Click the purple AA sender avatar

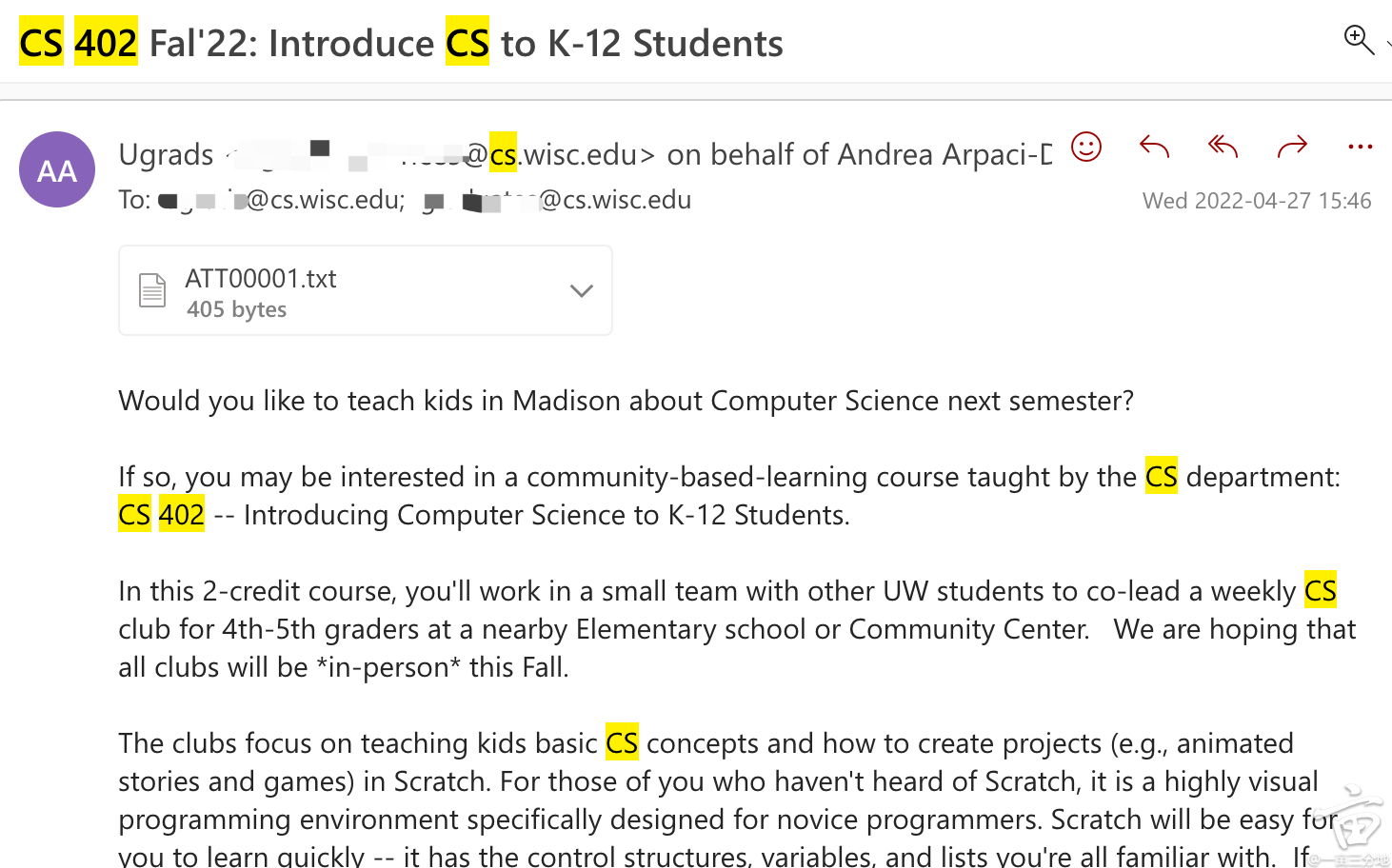pos(57,169)
